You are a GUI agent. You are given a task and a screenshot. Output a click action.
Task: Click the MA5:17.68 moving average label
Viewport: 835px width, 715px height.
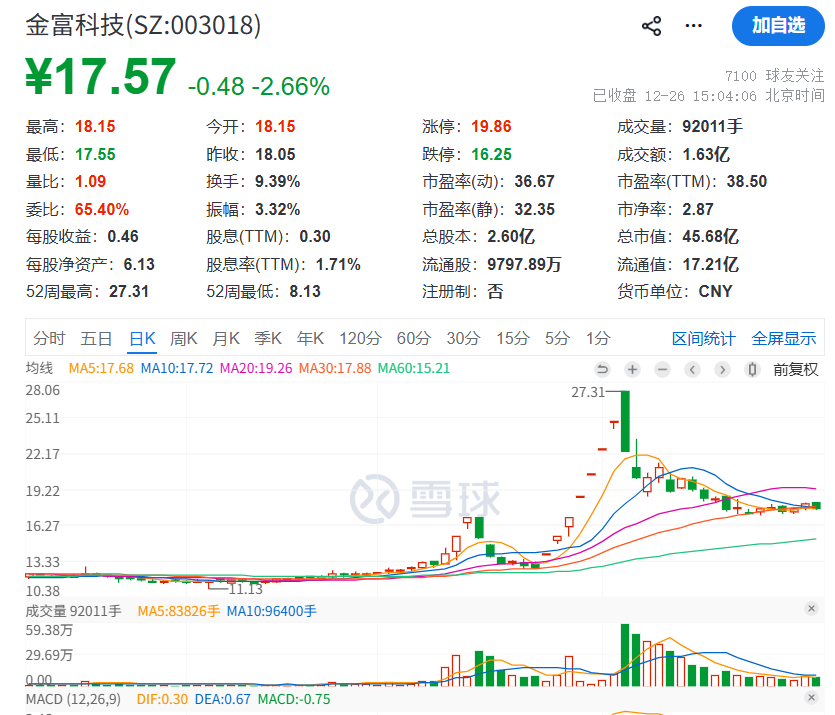click(x=101, y=368)
